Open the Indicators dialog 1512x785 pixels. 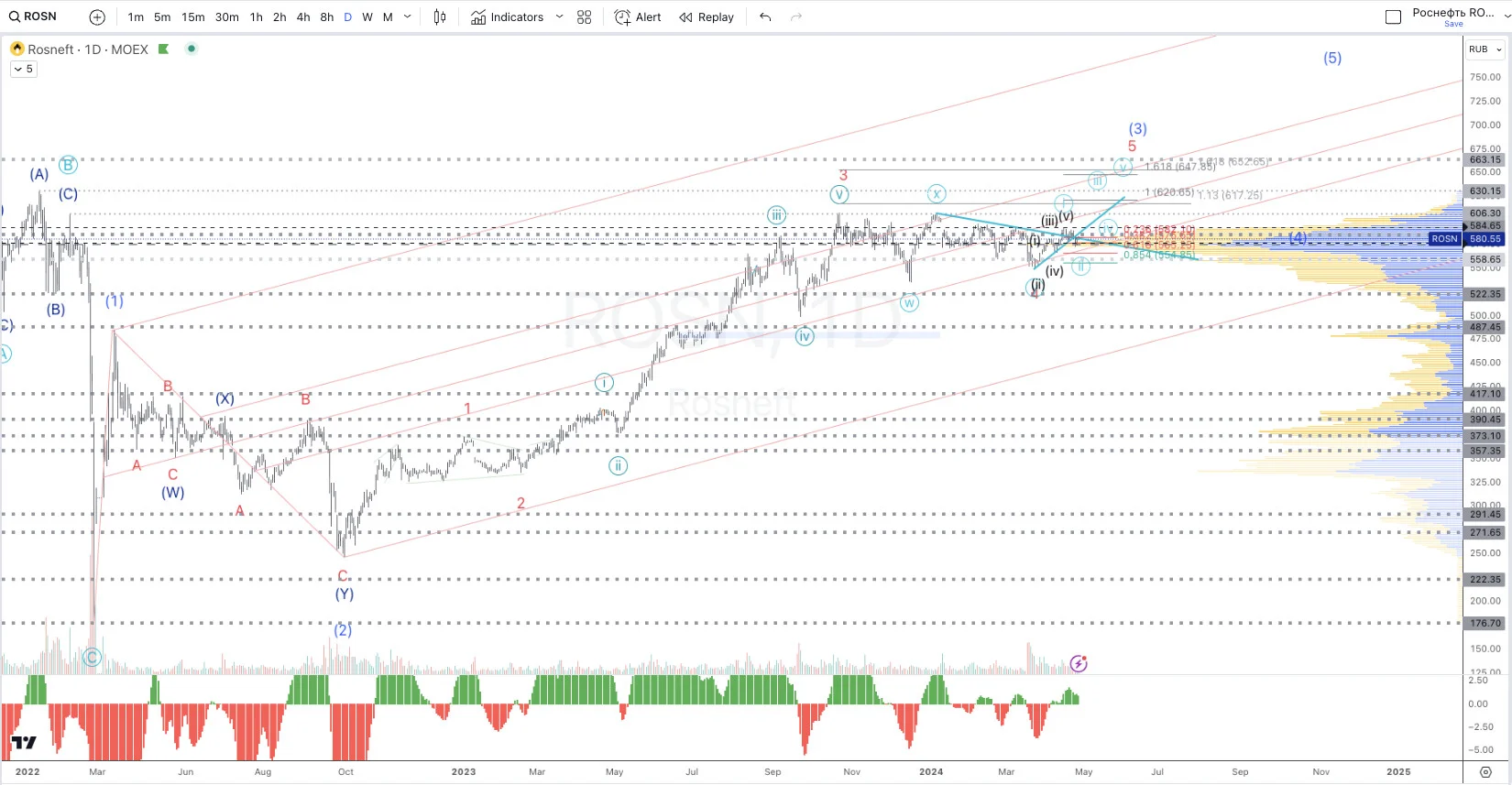pos(508,16)
